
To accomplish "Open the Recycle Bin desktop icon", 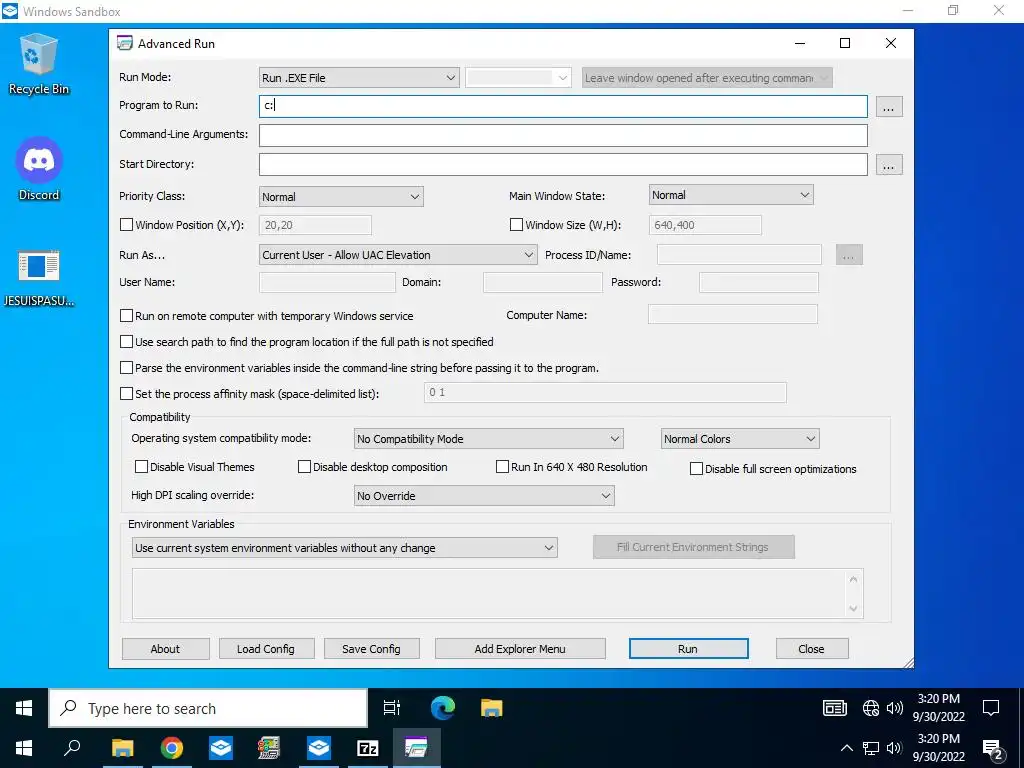I will [x=39, y=64].
